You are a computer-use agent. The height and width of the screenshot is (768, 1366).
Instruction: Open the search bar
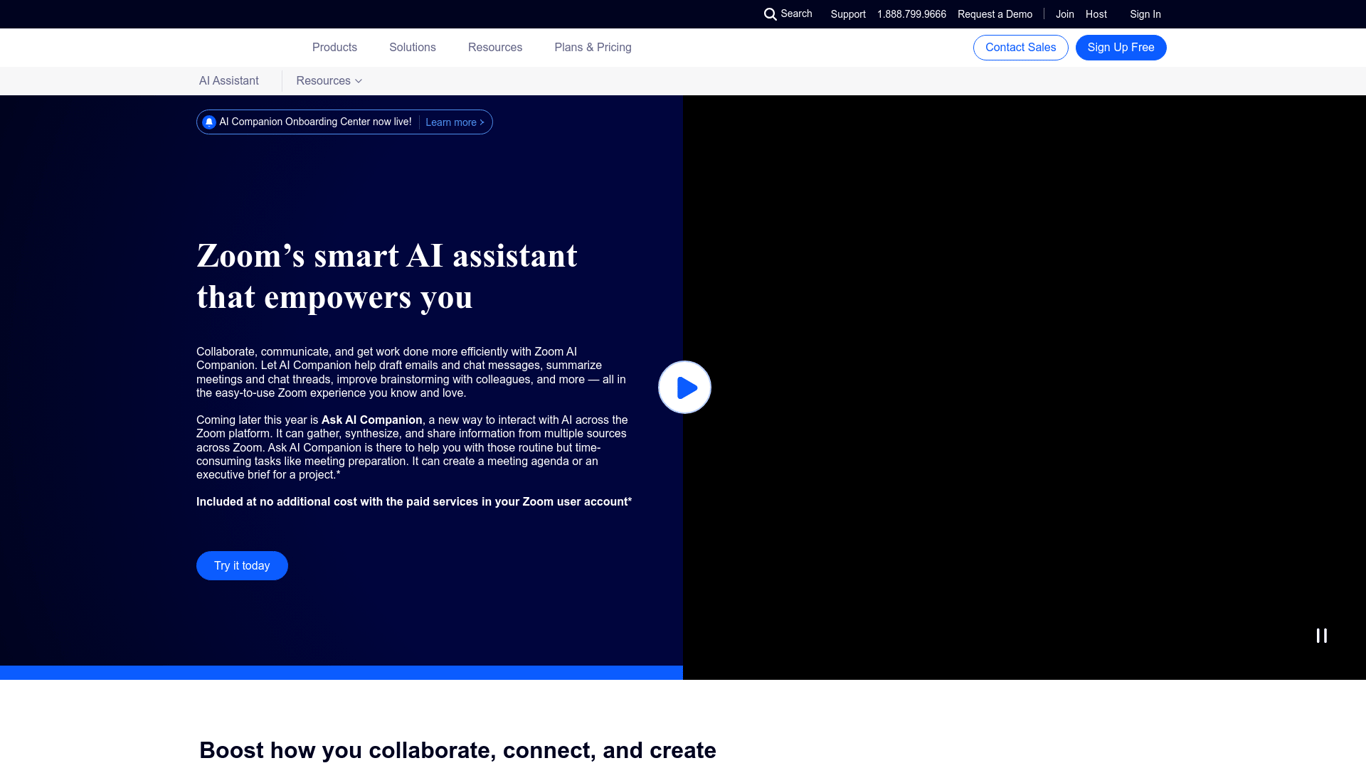click(787, 14)
